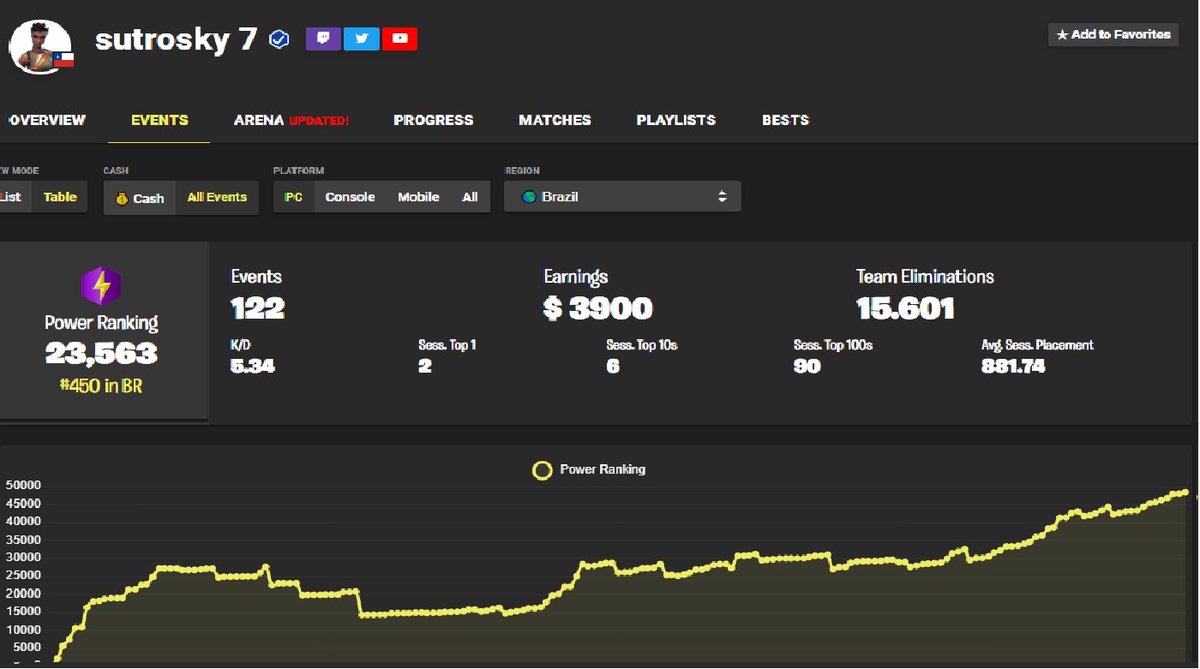Open the Matches tab
The width and height of the screenshot is (1200, 669).
click(555, 120)
